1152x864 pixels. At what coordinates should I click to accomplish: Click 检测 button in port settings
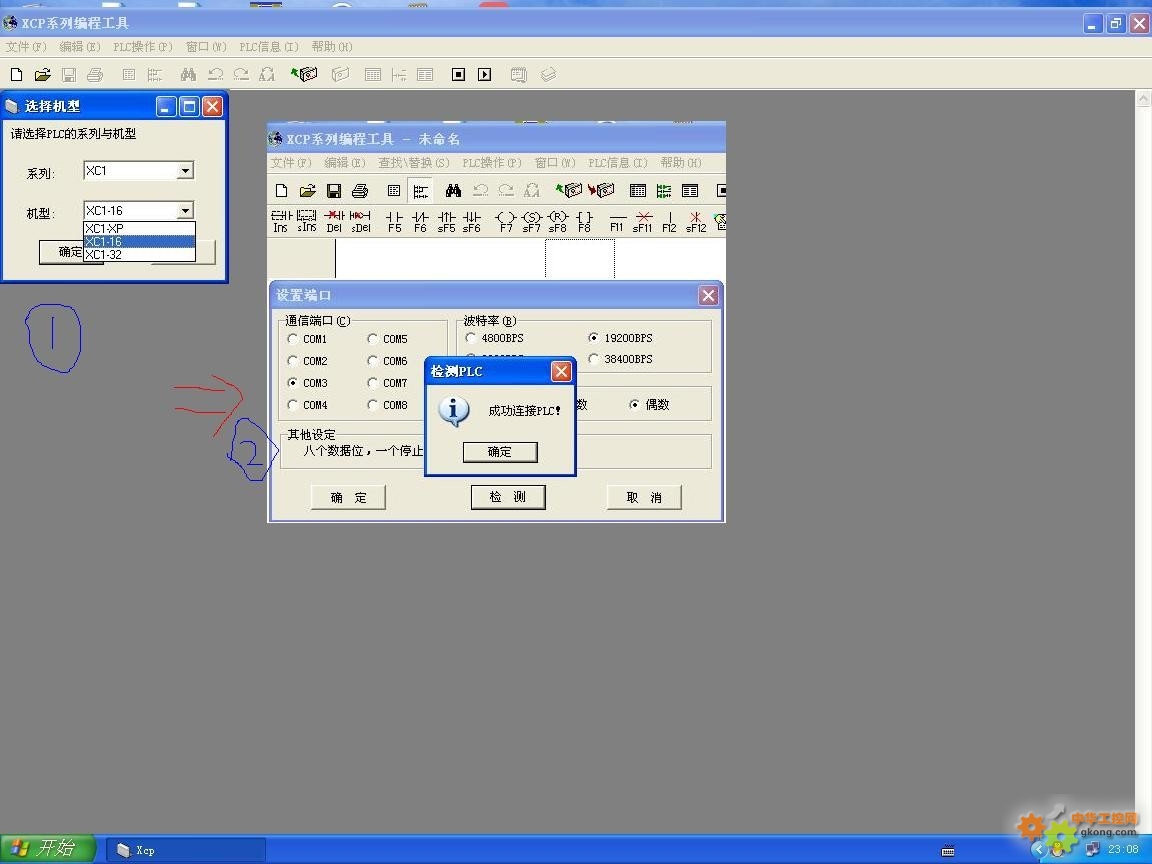click(508, 497)
